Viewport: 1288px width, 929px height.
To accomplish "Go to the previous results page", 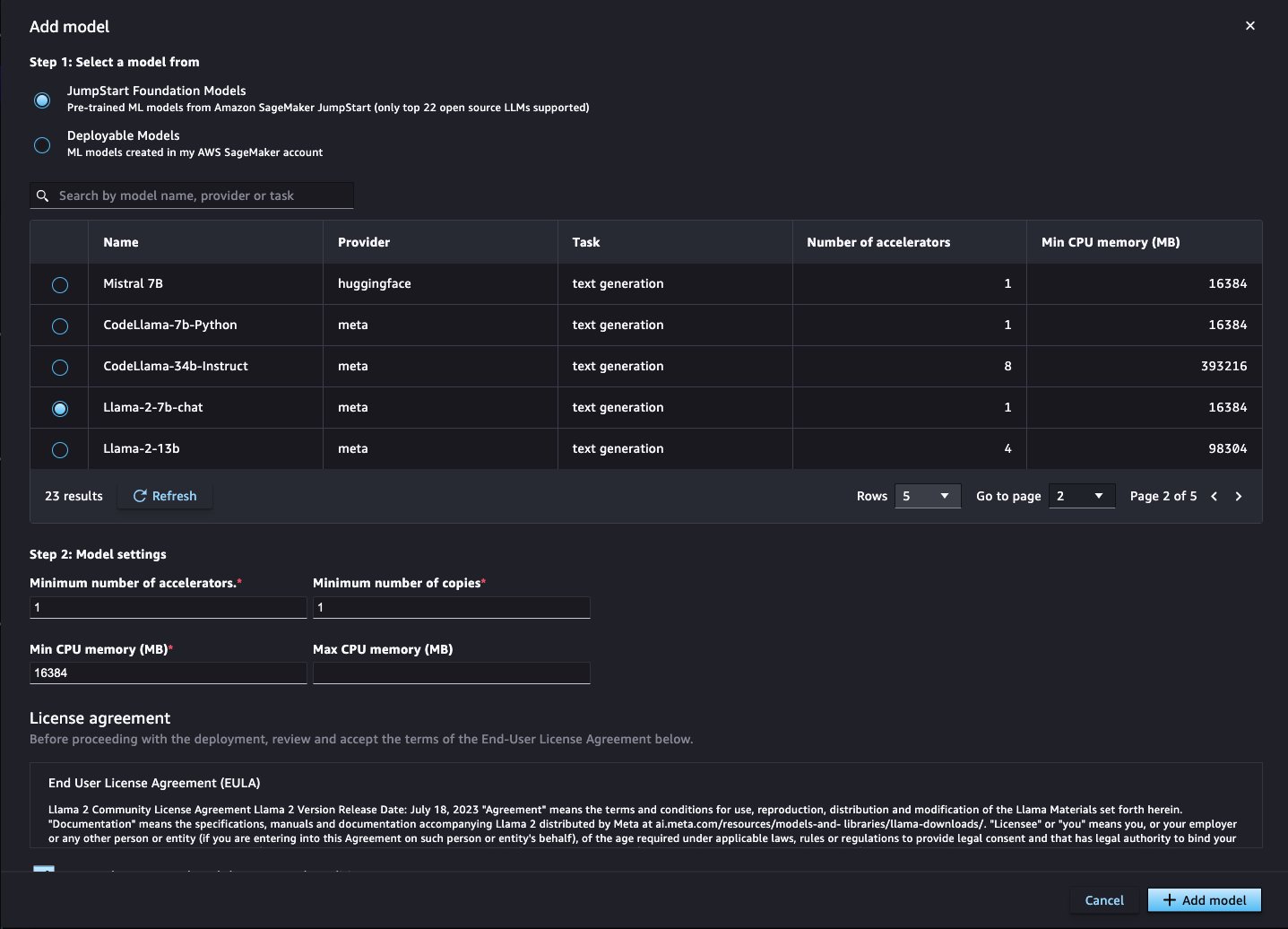I will tap(1215, 496).
